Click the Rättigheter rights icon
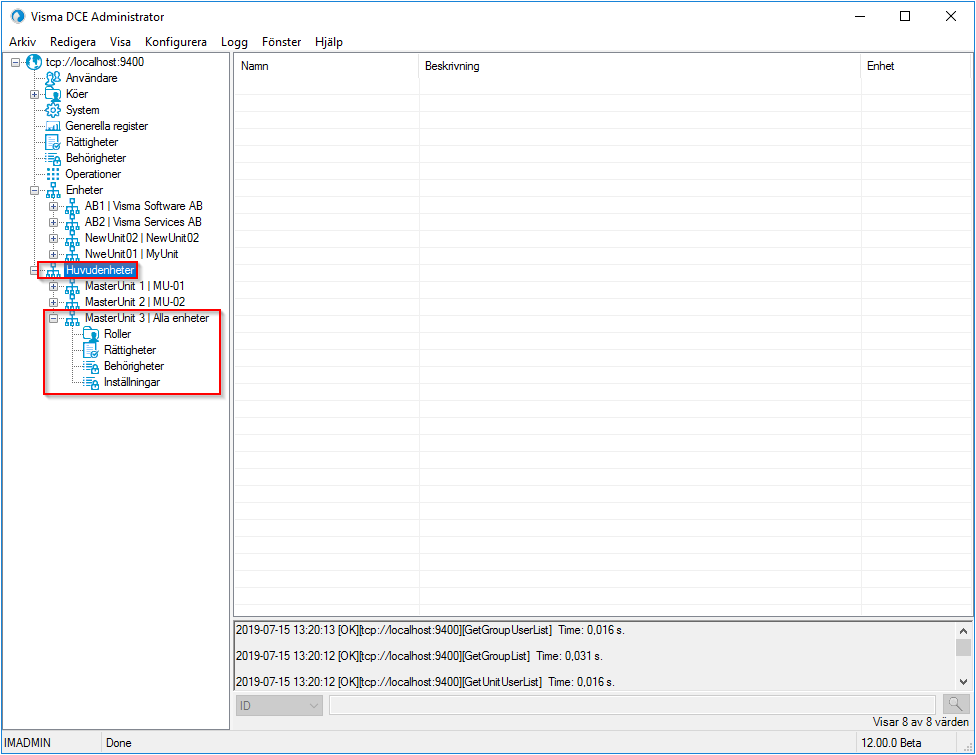976x755 pixels. (54, 141)
